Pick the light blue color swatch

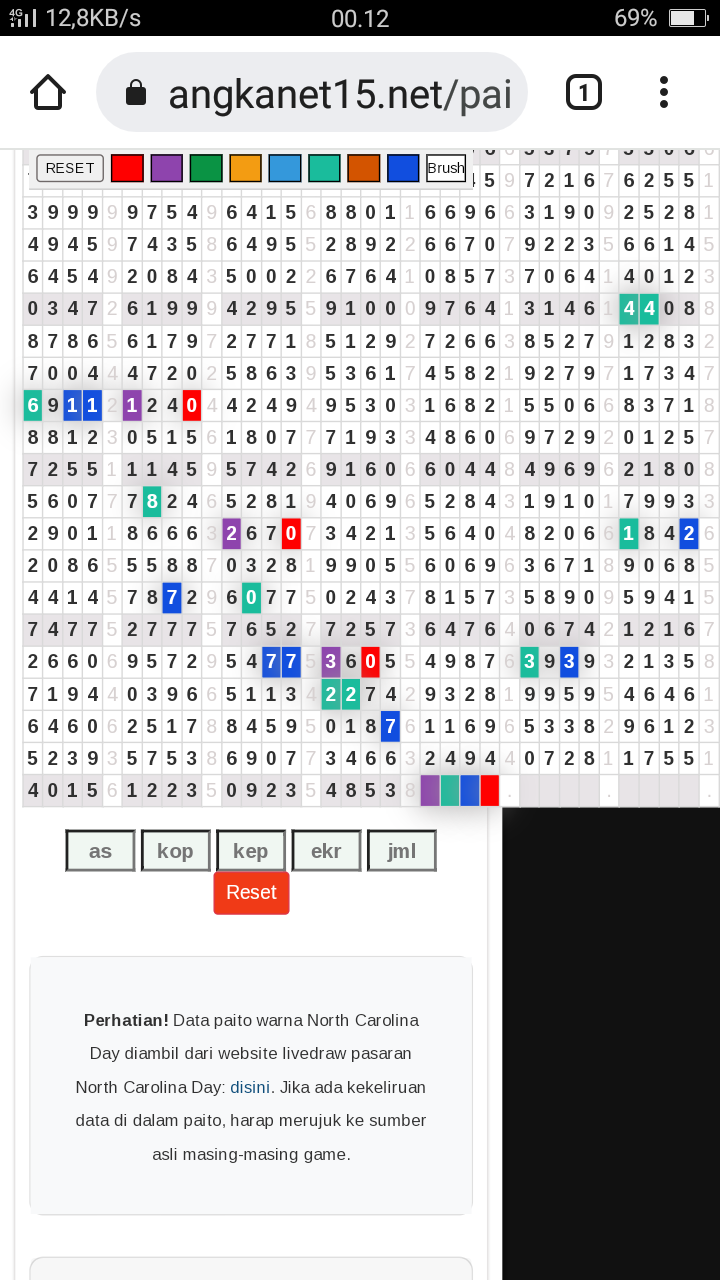click(285, 168)
